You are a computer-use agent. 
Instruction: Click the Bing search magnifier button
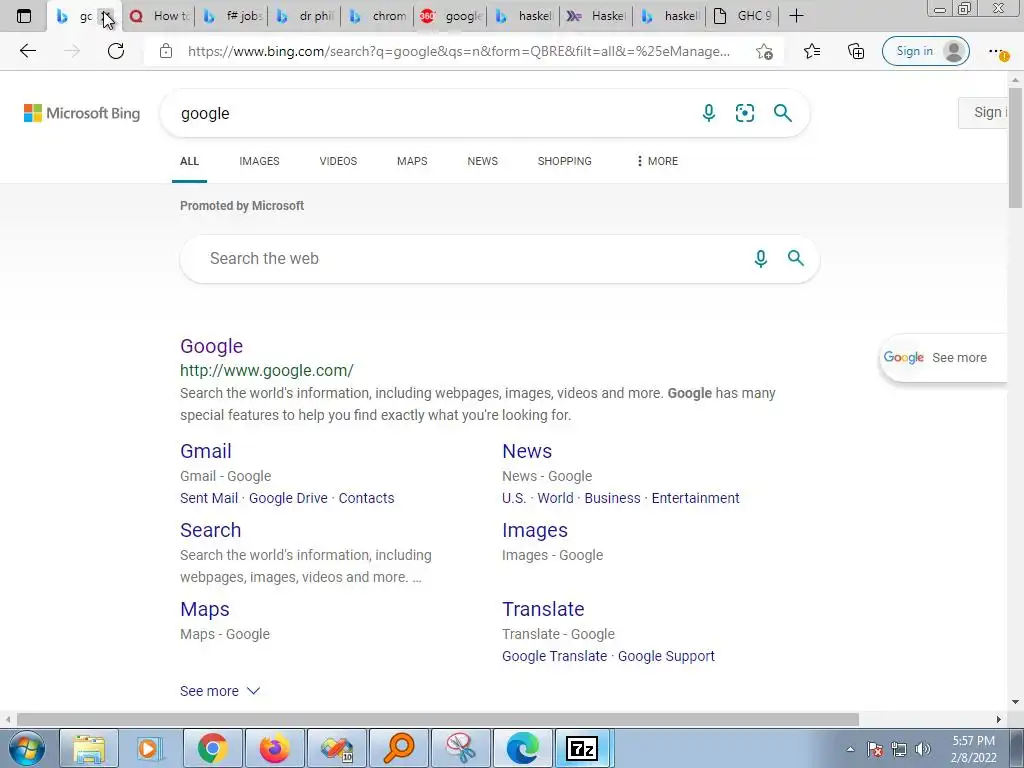782,113
